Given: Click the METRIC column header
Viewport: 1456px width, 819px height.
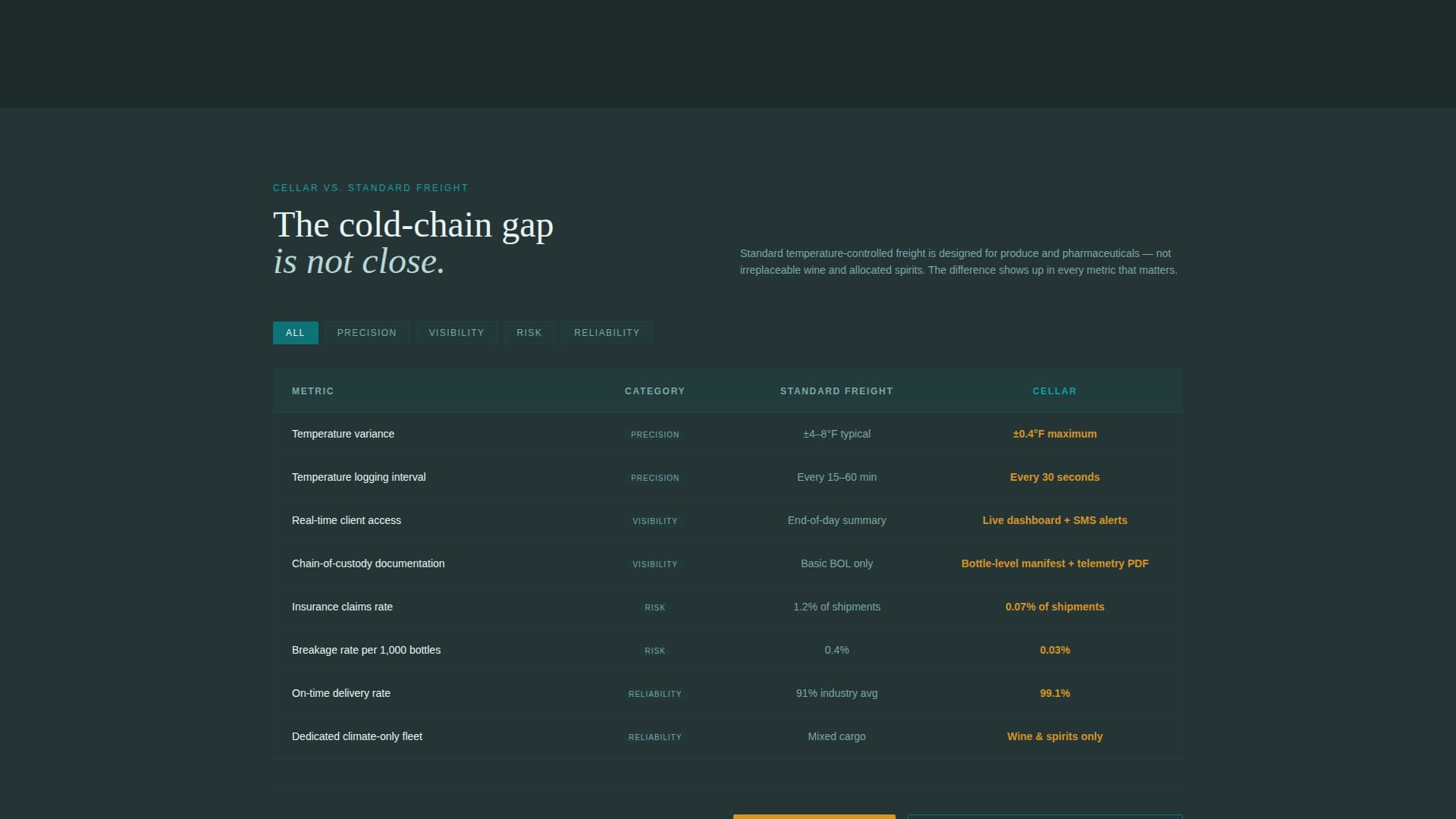Looking at the screenshot, I should [312, 391].
